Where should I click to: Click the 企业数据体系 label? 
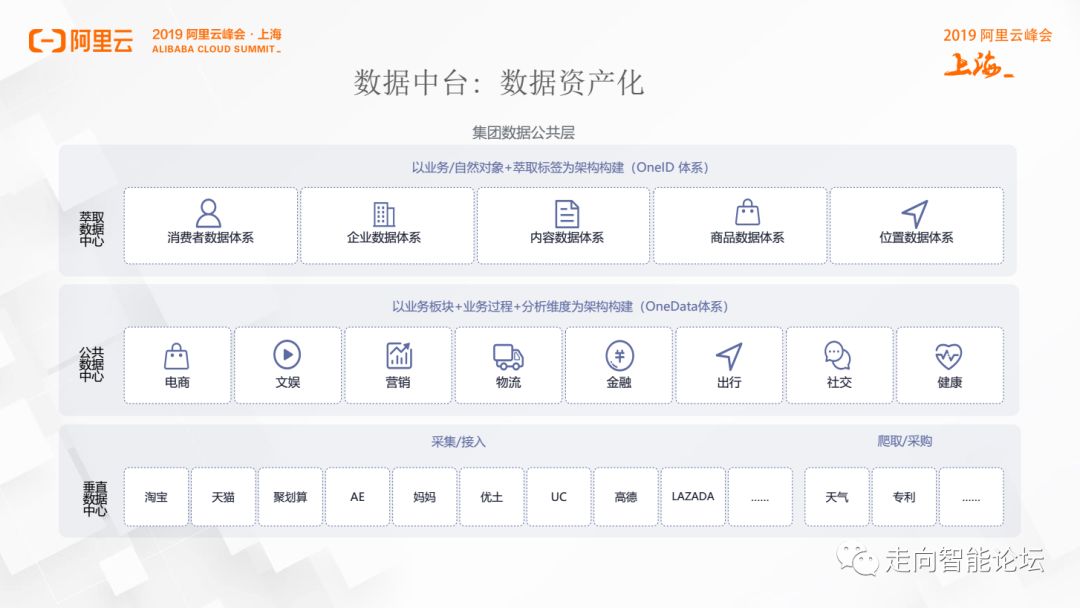[x=384, y=238]
